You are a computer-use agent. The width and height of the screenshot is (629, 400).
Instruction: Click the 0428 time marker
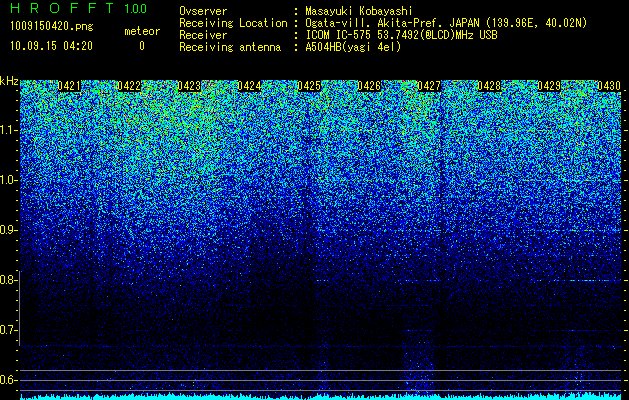click(x=489, y=85)
